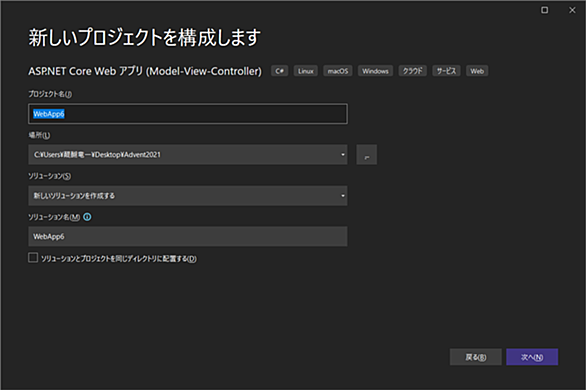Click the 次へ(N) button
The width and height of the screenshot is (586, 390).
pyautogui.click(x=532, y=357)
